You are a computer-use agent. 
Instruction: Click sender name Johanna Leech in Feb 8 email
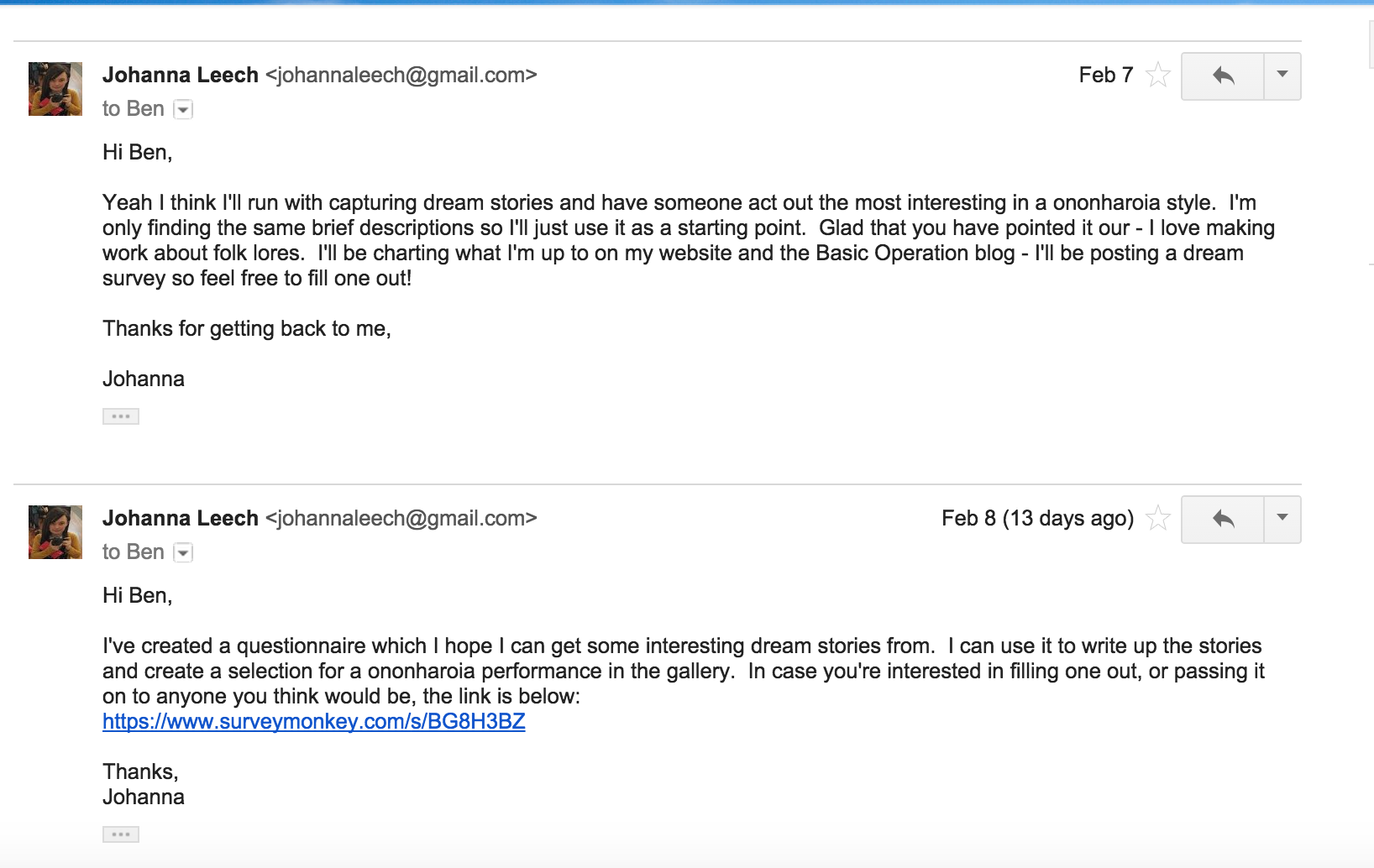(x=181, y=519)
